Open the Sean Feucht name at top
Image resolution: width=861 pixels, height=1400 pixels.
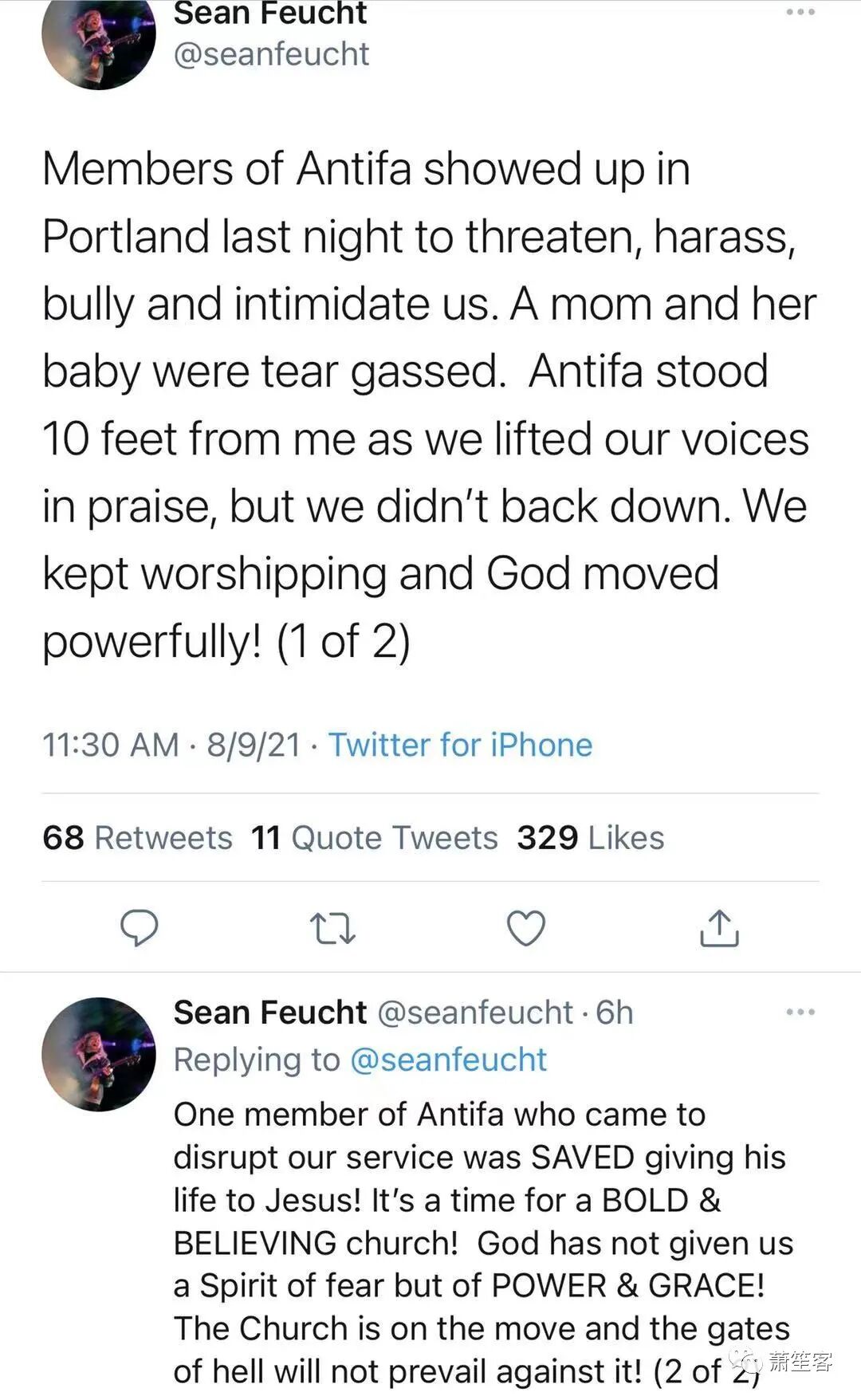click(x=270, y=14)
